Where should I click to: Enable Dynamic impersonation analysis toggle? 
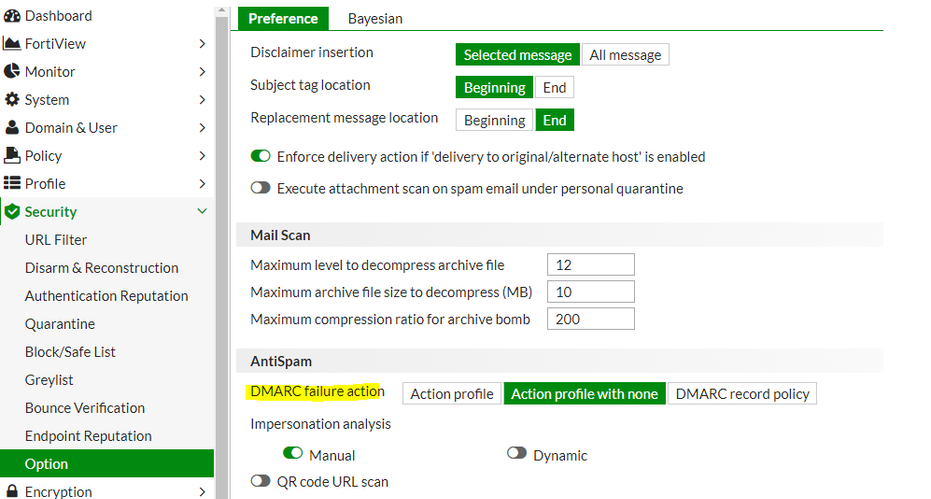pos(516,455)
